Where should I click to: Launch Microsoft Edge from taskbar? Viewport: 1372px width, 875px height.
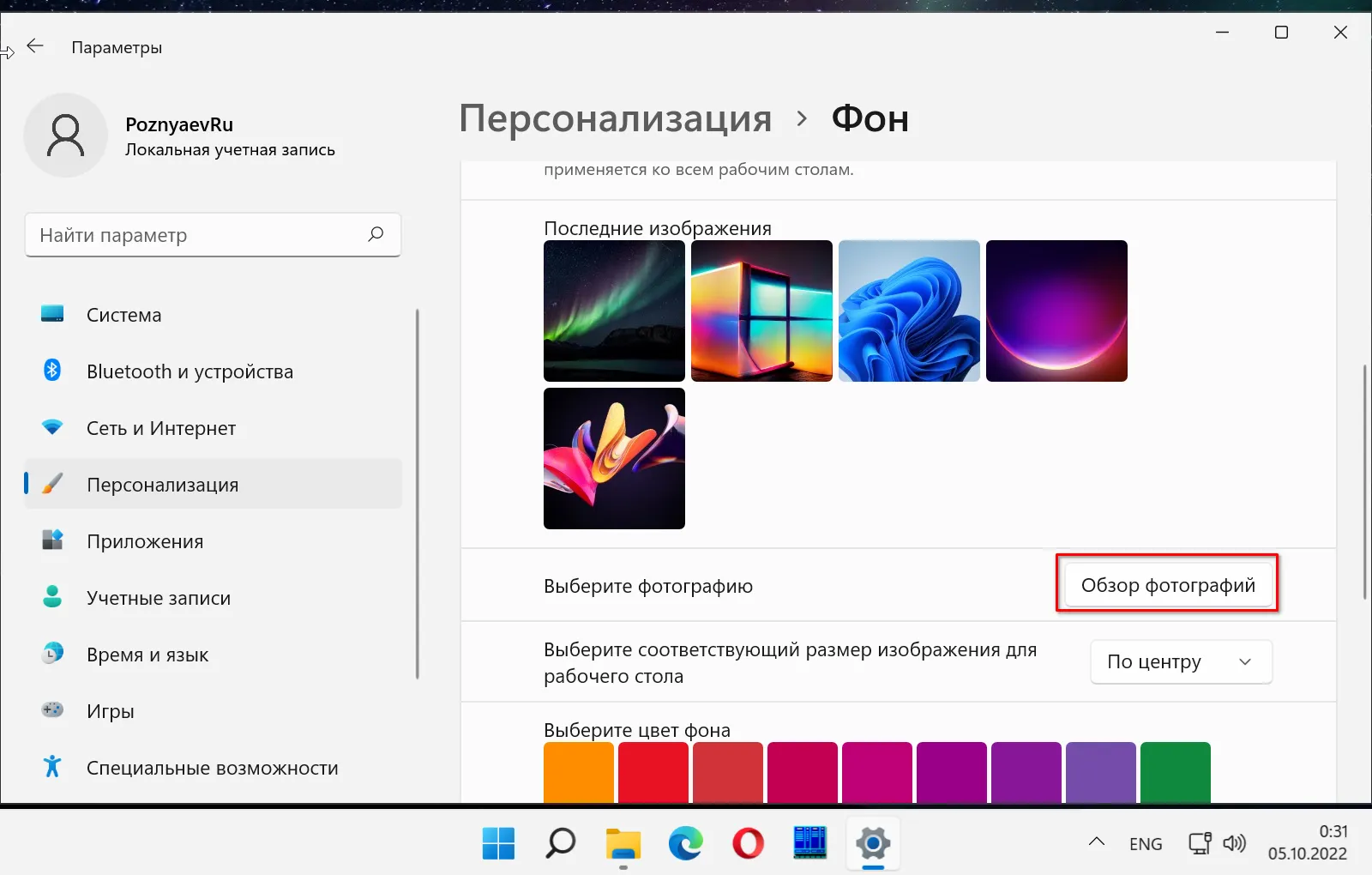tap(685, 843)
